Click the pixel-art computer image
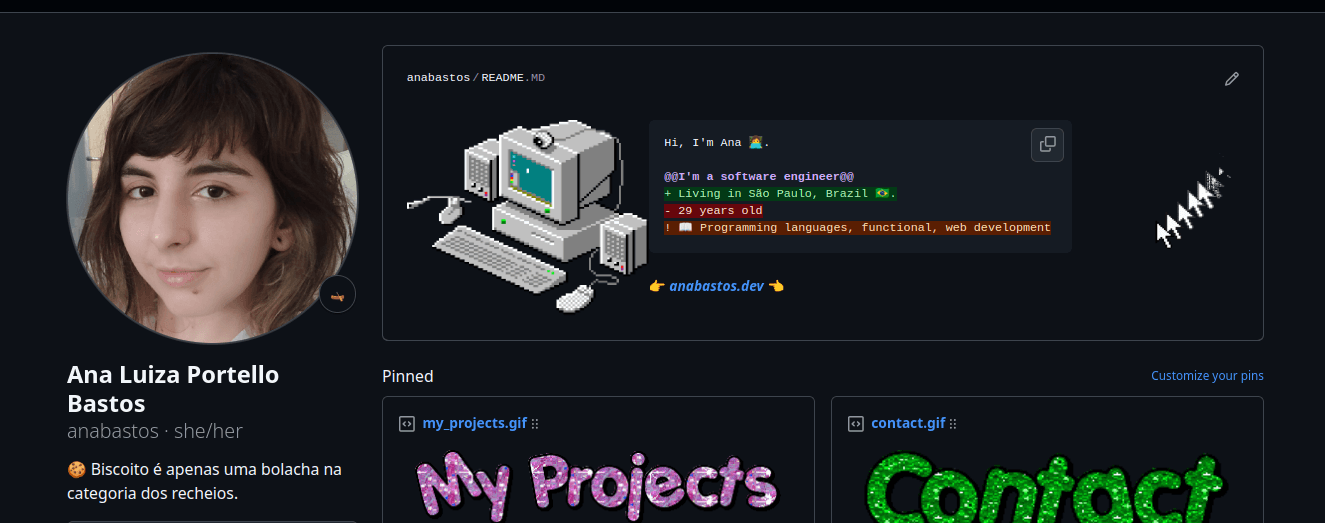This screenshot has width=1325, height=523. coord(527,216)
